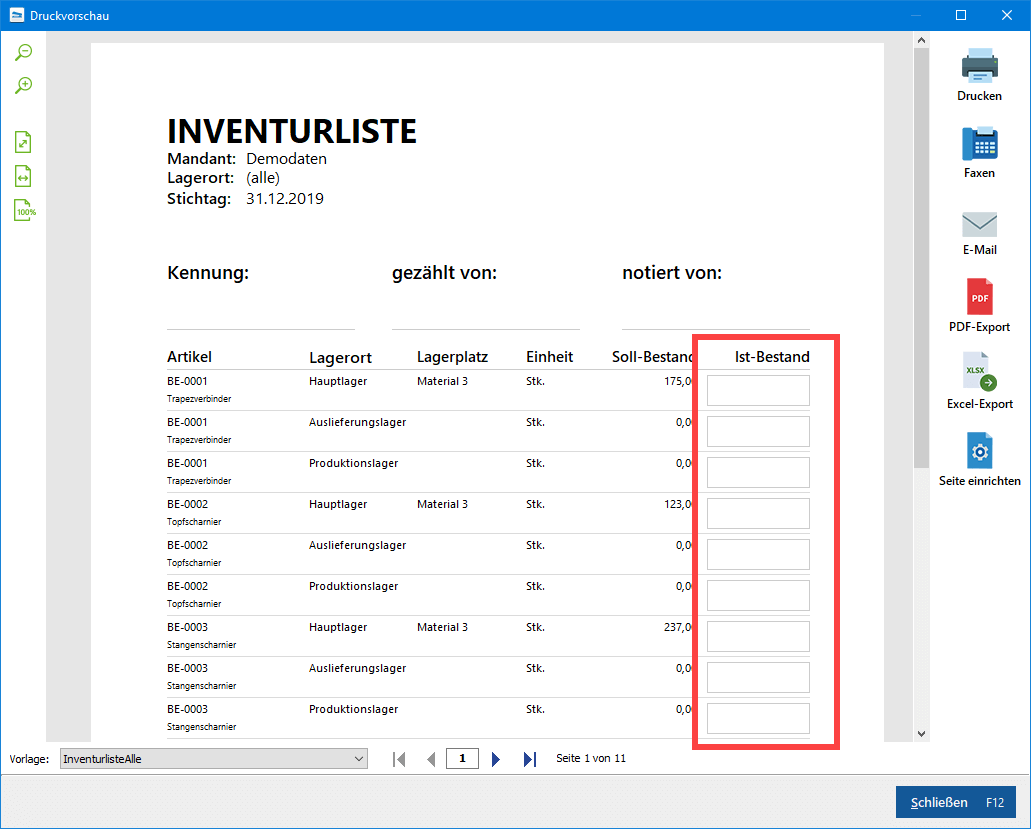
Task: Export the list as PDF
Action: coord(979,305)
